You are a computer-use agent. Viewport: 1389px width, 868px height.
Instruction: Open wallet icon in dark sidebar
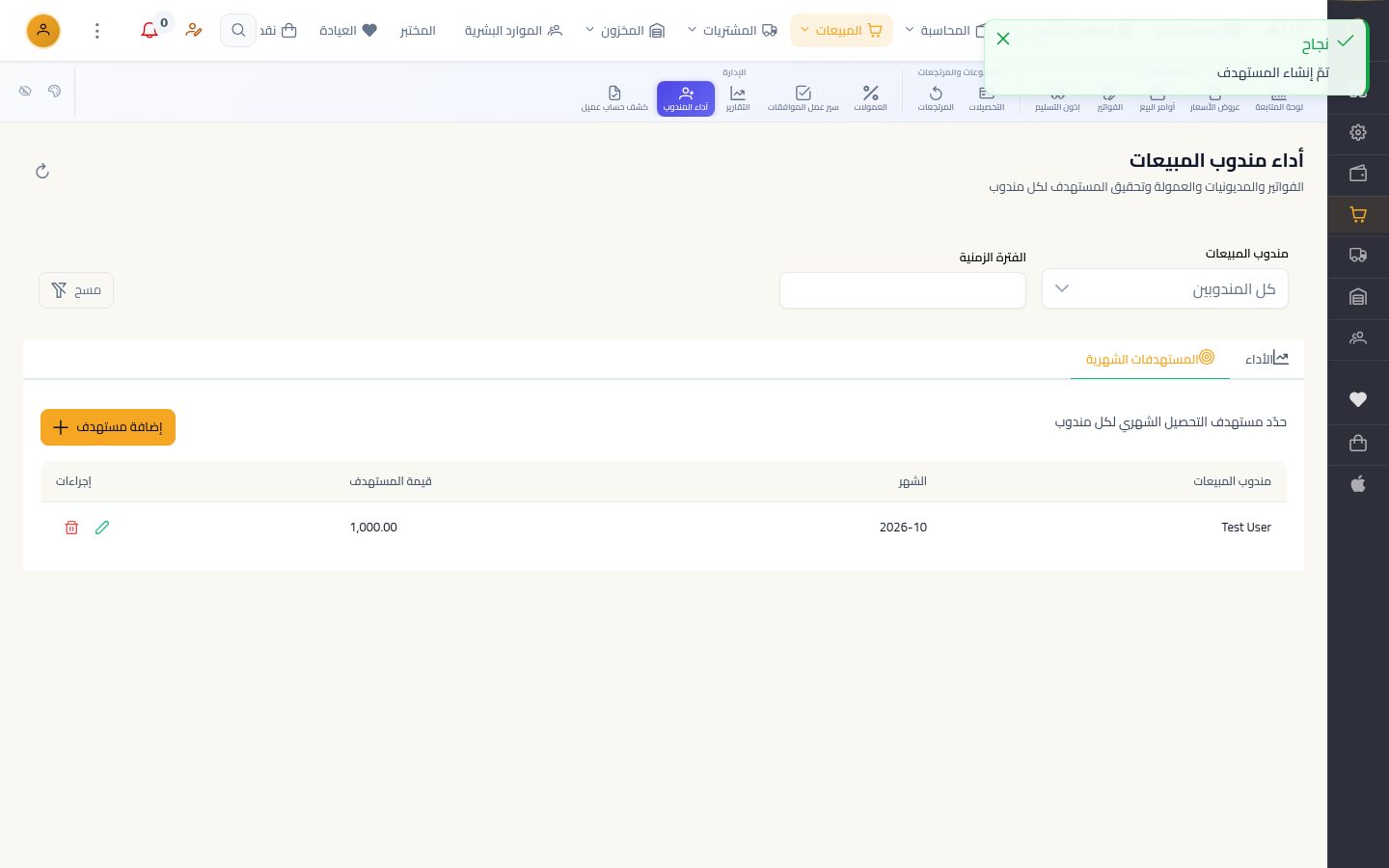click(x=1358, y=174)
